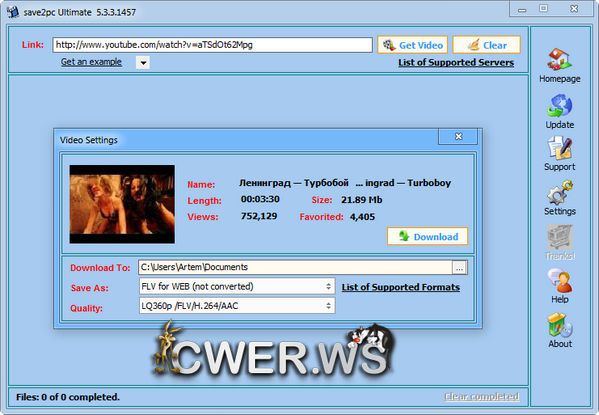Open the Support icon
Screen dimensions: 599x415
click(559, 148)
